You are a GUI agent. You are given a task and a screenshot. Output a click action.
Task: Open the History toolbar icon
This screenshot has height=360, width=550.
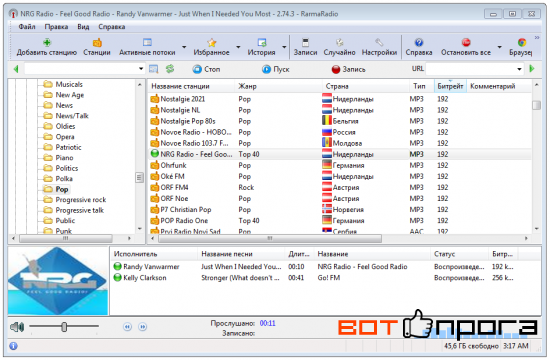click(x=262, y=43)
